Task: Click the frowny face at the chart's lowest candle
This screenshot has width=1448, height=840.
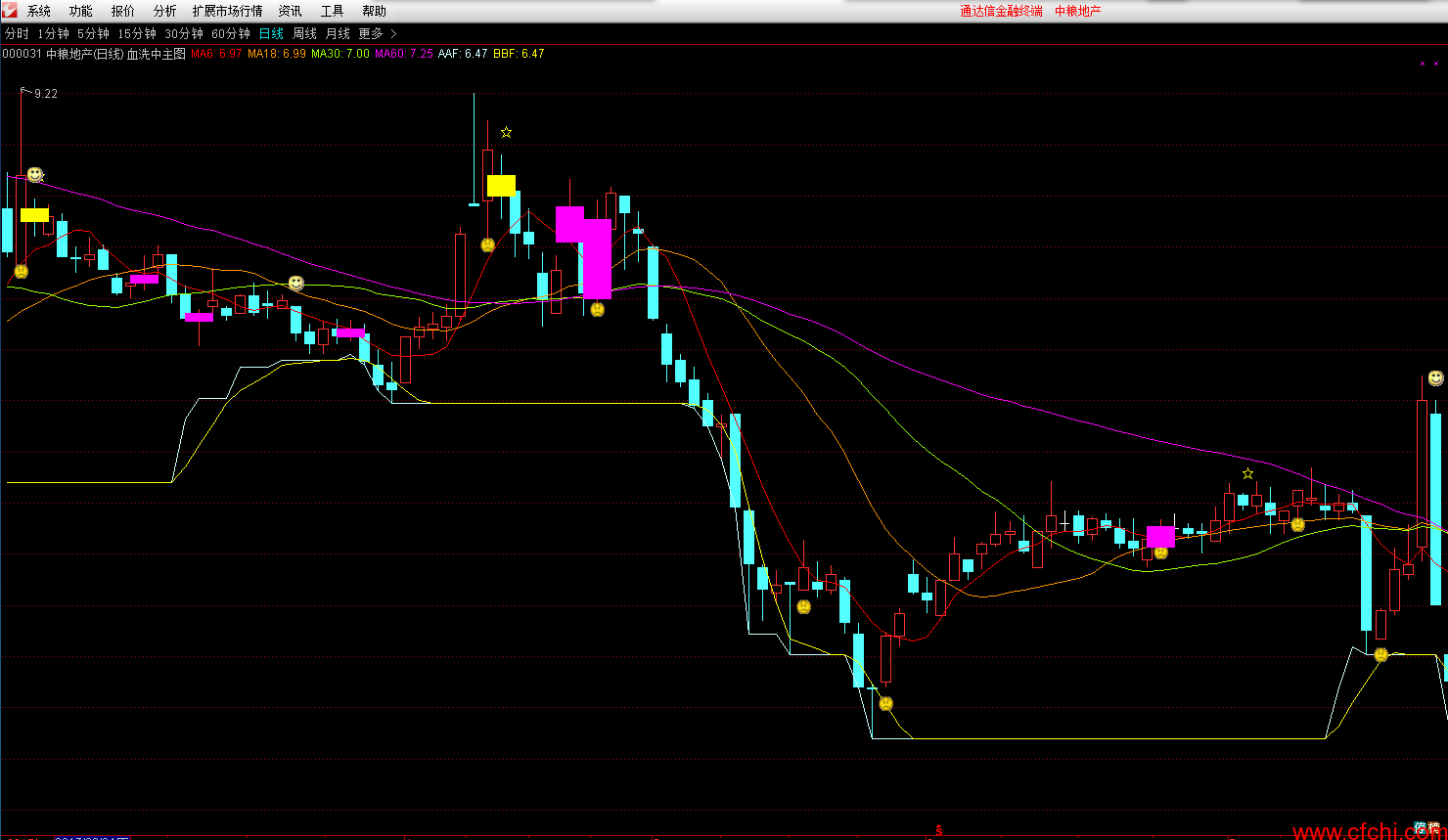Action: (885, 703)
